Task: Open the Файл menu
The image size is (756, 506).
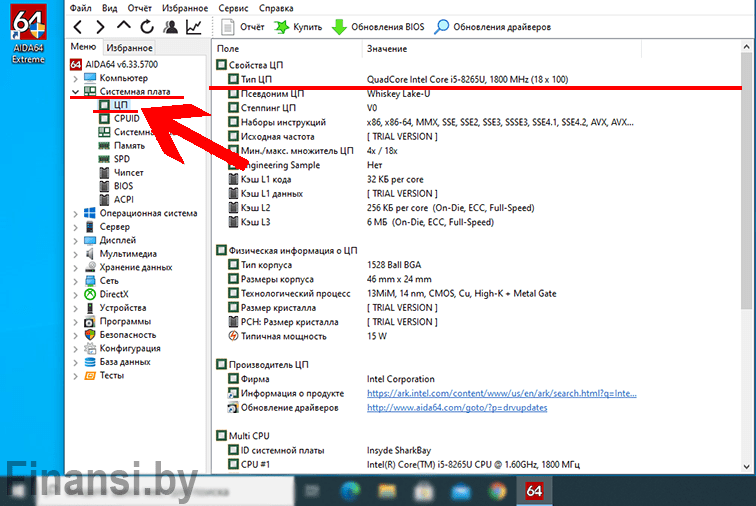Action: click(x=81, y=8)
